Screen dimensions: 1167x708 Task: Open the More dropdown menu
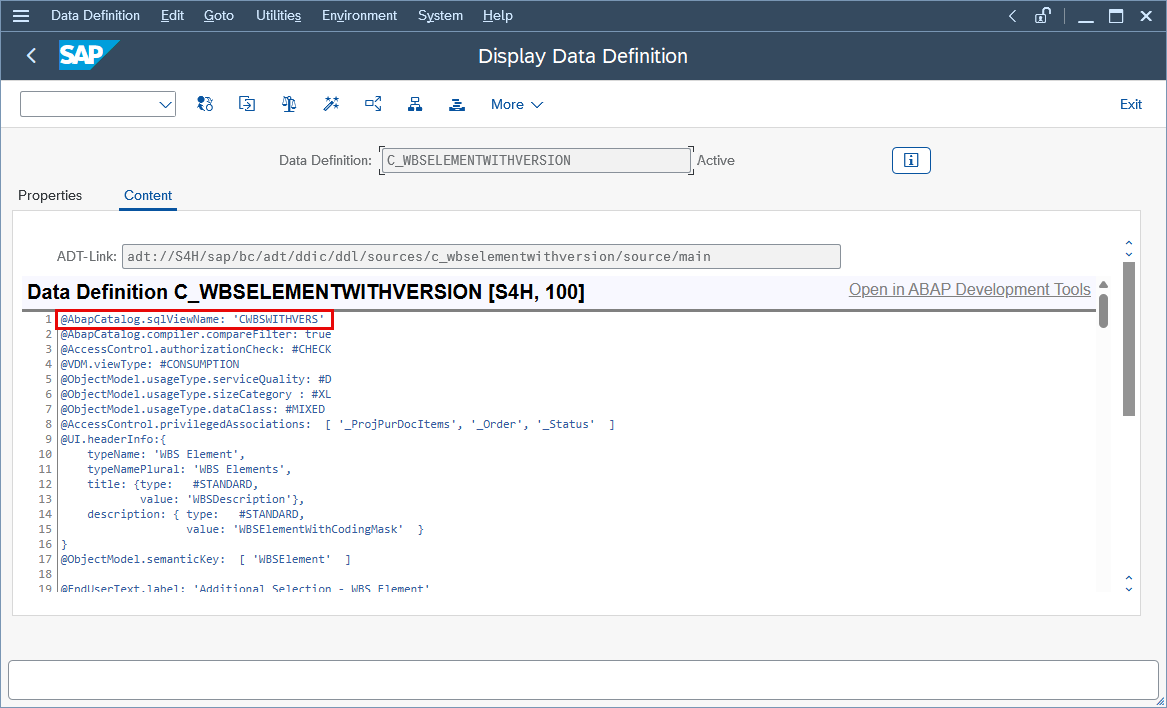click(x=516, y=104)
